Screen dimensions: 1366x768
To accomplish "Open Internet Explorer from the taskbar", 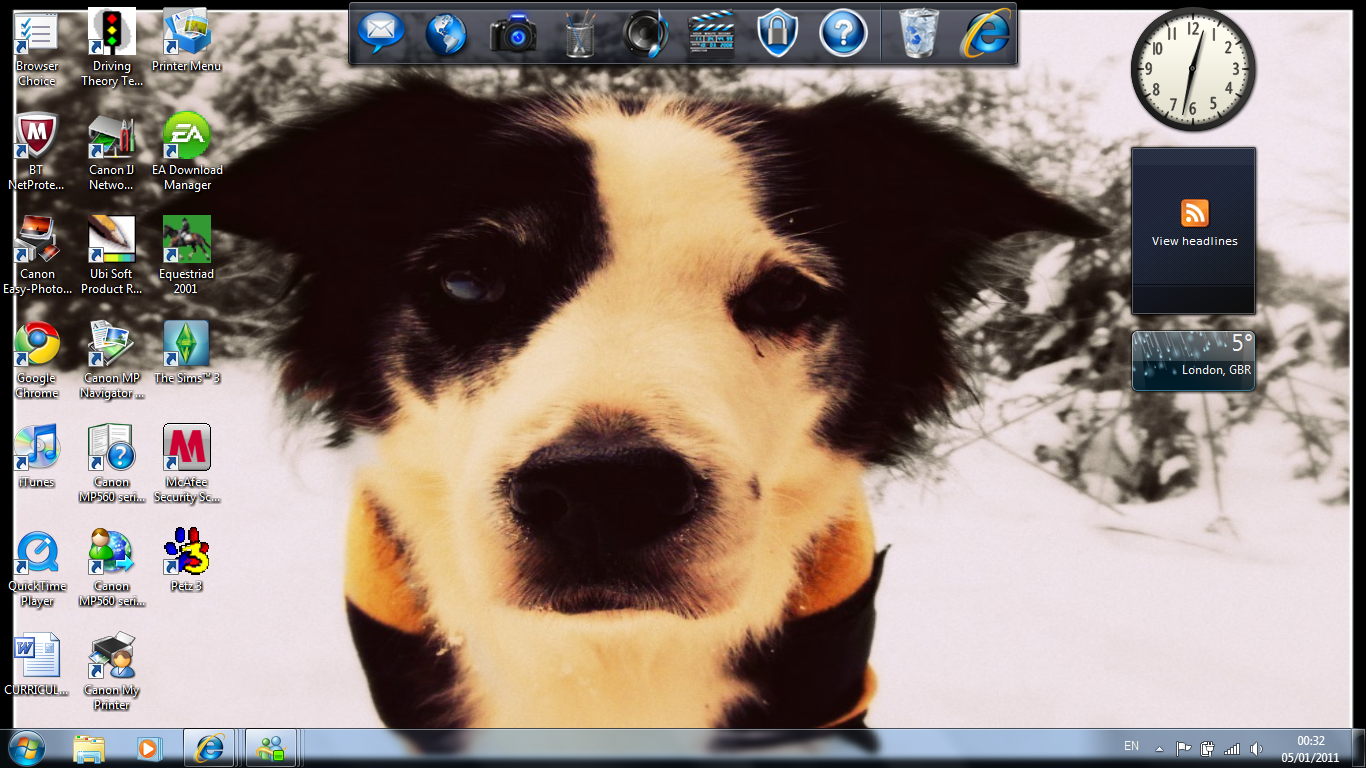I will pos(209,748).
